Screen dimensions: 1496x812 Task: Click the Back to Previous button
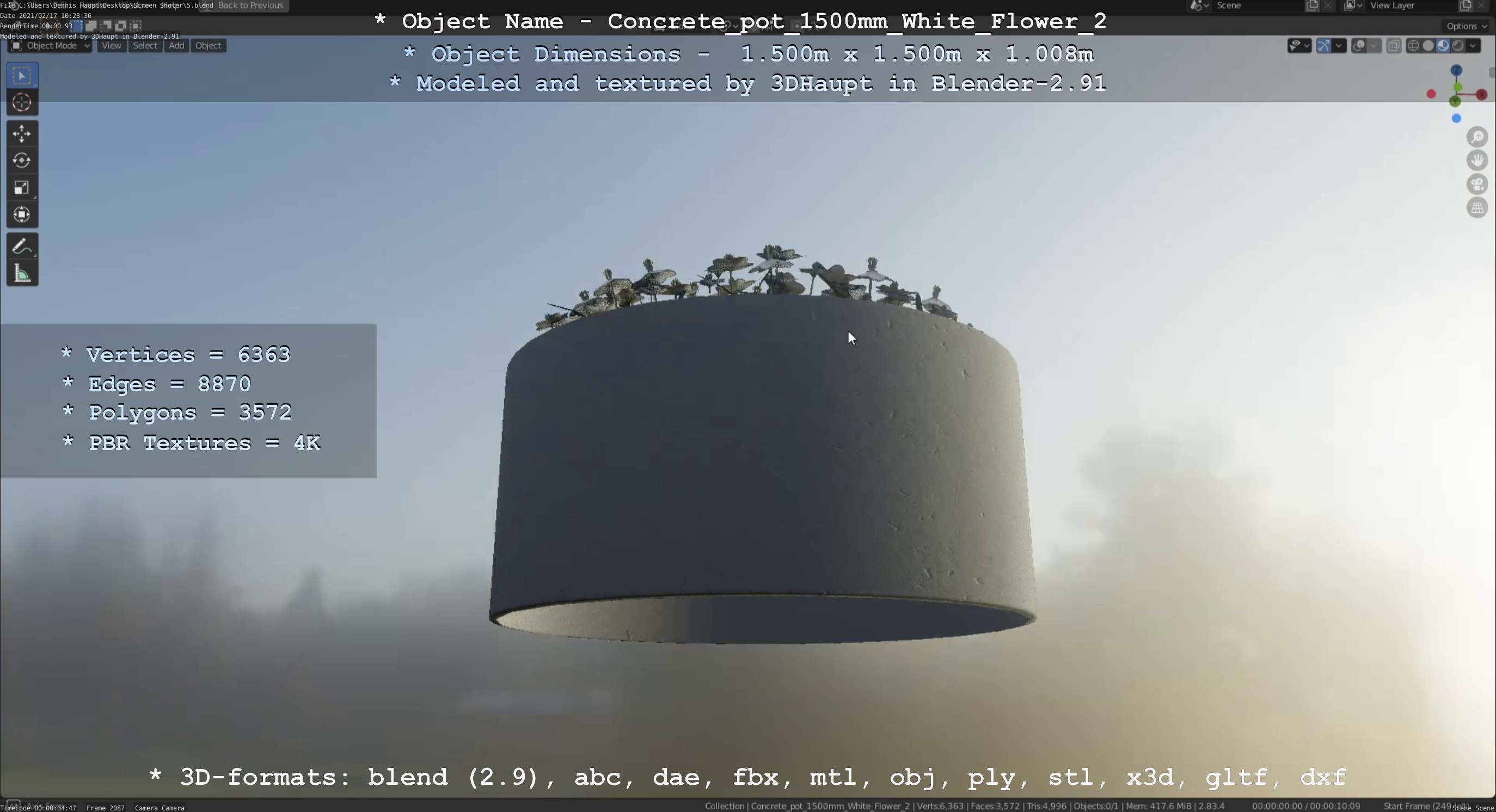[243, 6]
